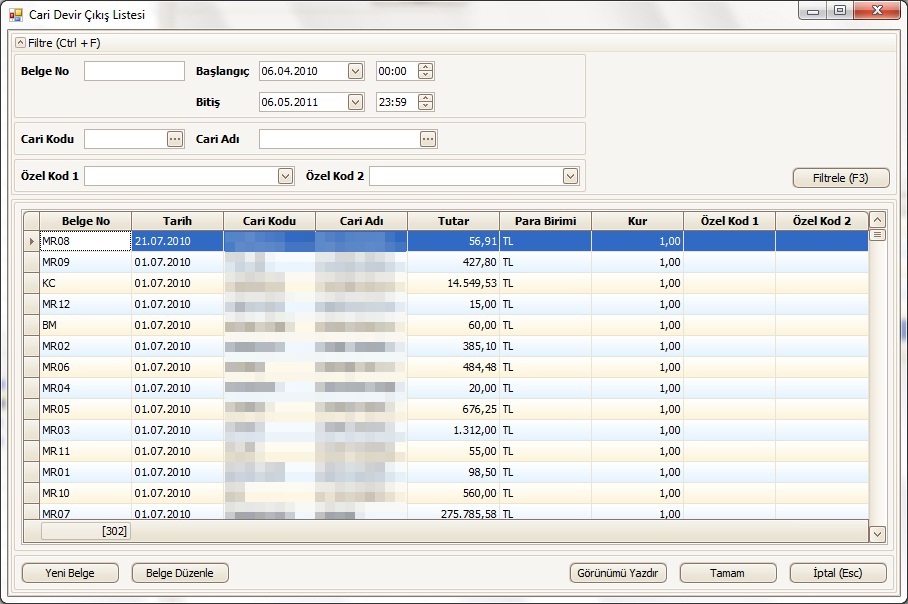The image size is (908, 604).
Task: Sort by Cari Adı column header
Action: 361,221
